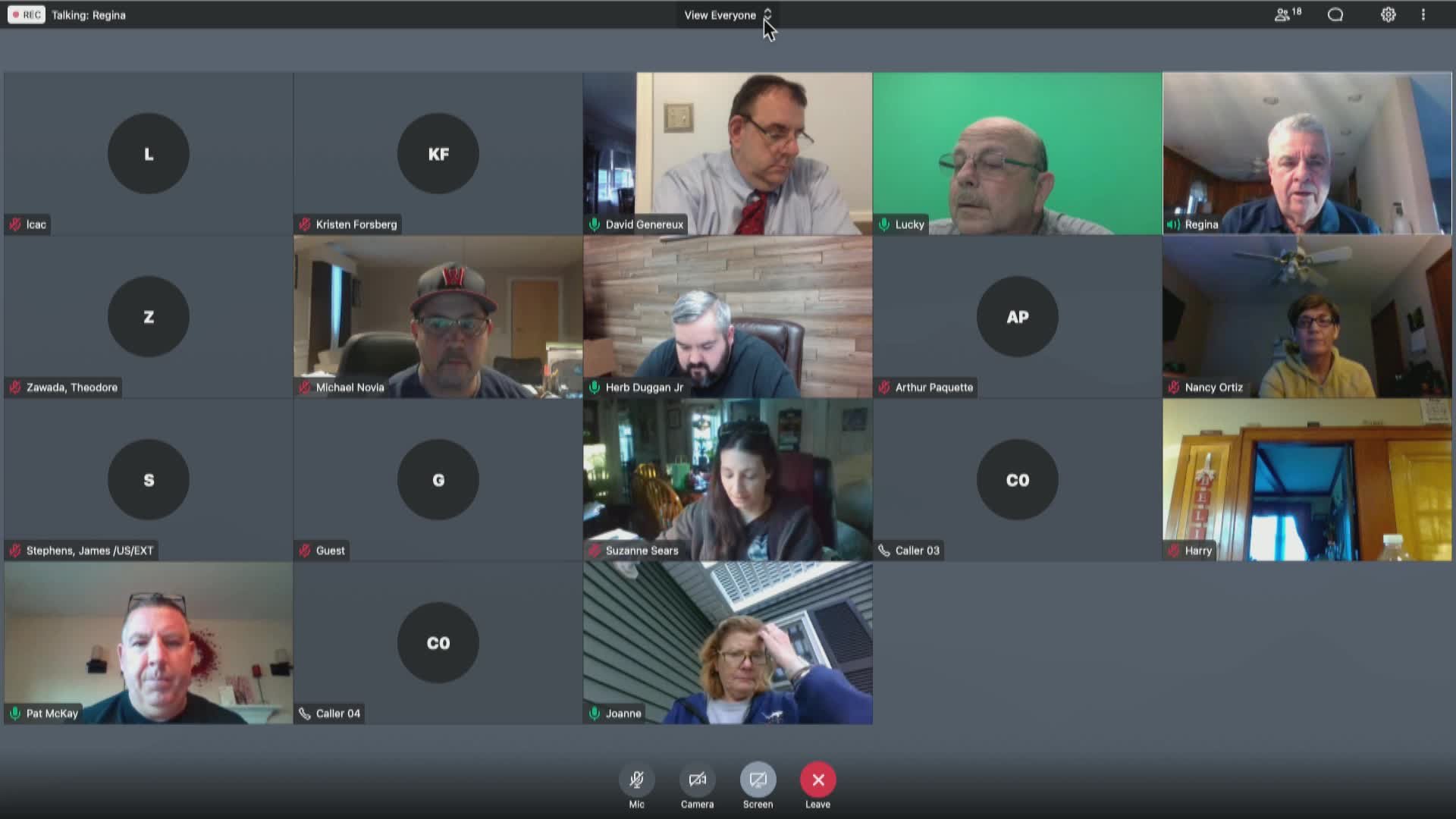Viewport: 1456px width, 819px height.
Task: Toggle the Mic button
Action: pos(636,780)
